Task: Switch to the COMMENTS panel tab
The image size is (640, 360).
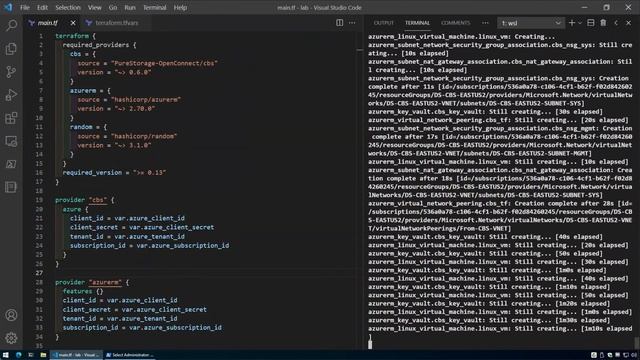Action: [456, 23]
